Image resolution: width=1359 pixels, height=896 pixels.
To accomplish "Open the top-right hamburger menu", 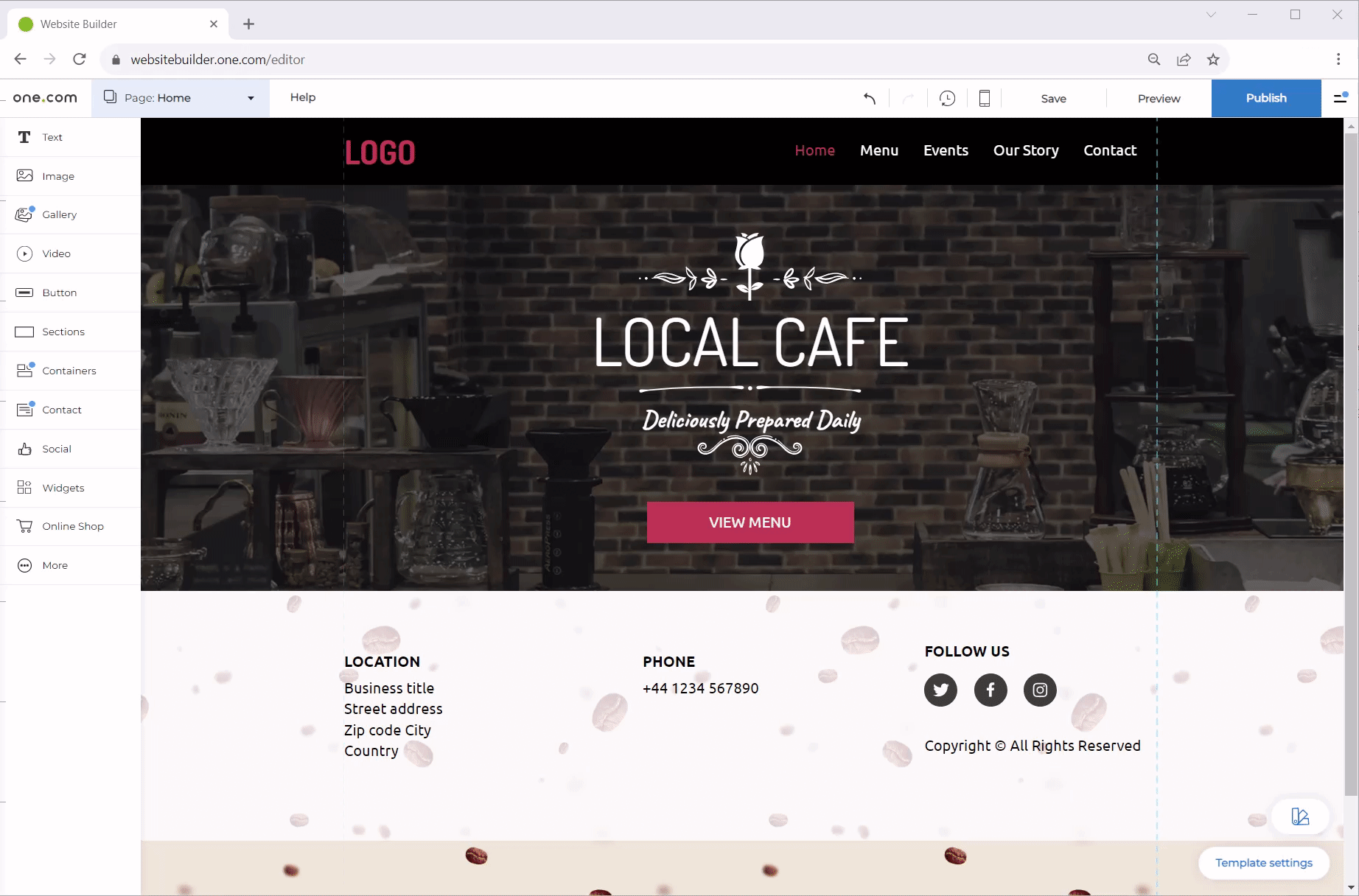I will click(x=1340, y=98).
